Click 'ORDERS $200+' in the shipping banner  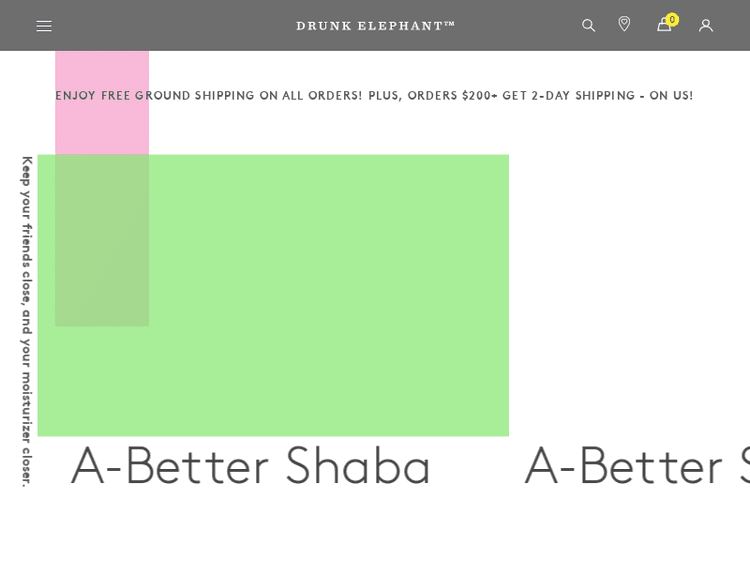pyautogui.click(x=450, y=96)
